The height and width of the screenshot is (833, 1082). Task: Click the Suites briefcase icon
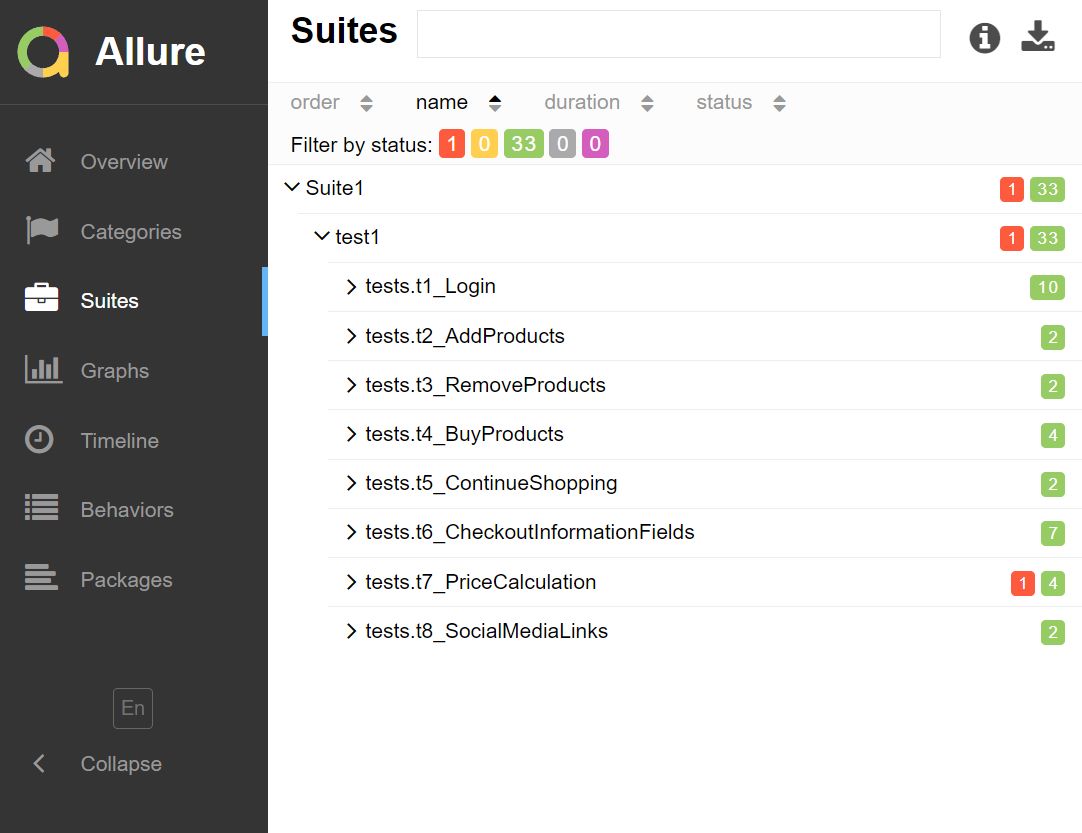[x=41, y=300]
